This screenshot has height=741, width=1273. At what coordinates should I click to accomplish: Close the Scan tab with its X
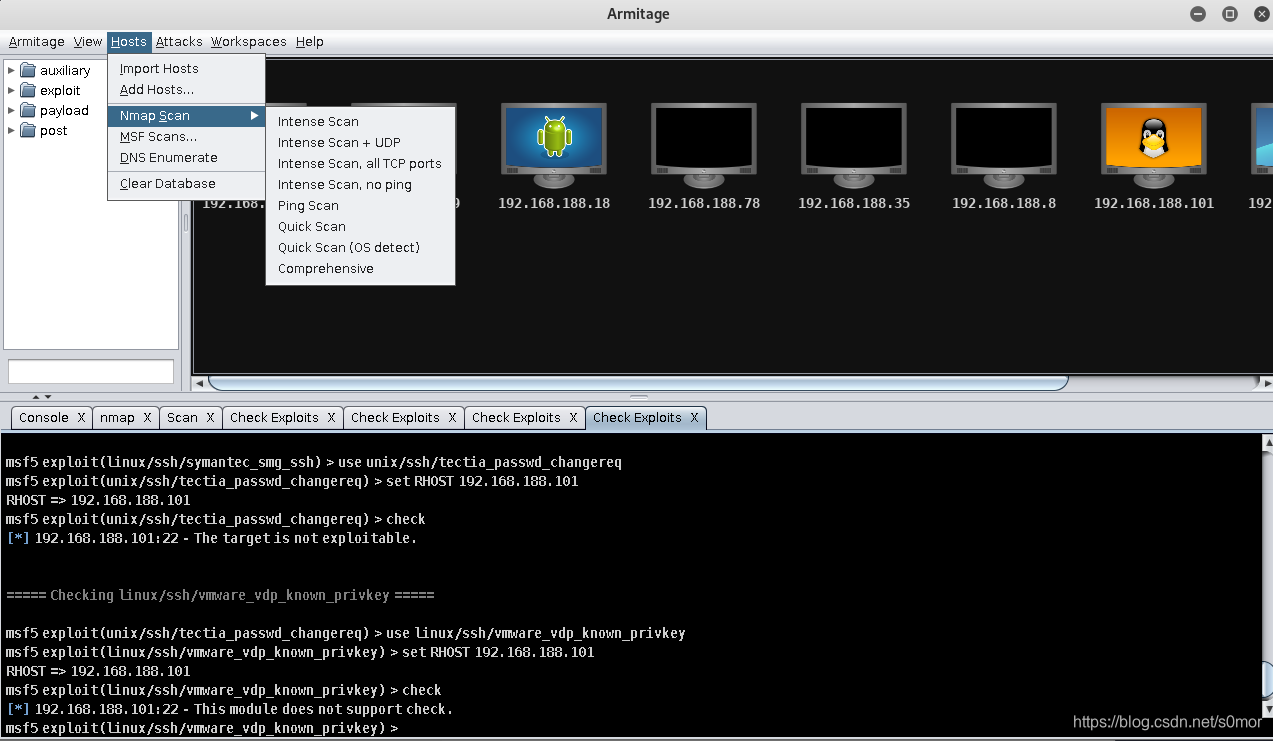click(211, 418)
